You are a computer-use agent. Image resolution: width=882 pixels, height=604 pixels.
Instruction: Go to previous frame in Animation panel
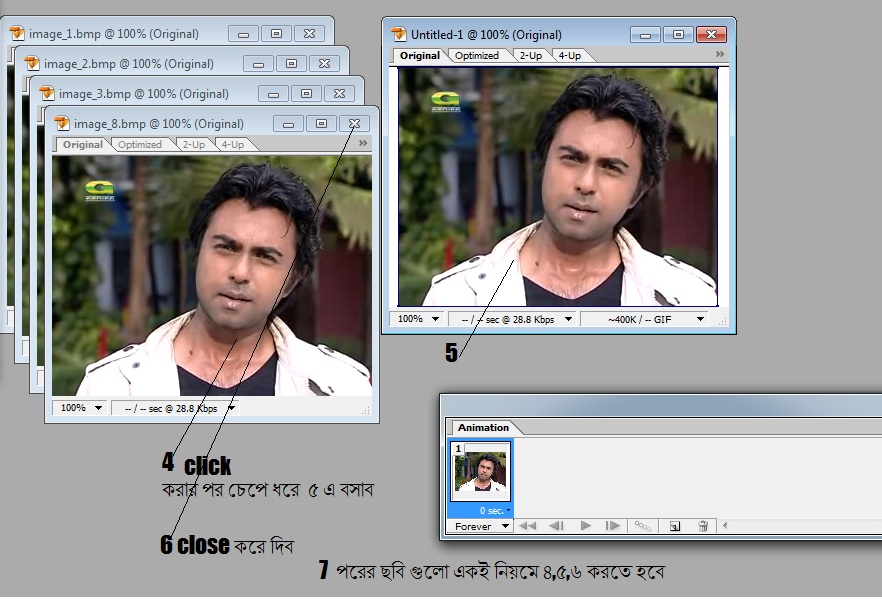[556, 526]
